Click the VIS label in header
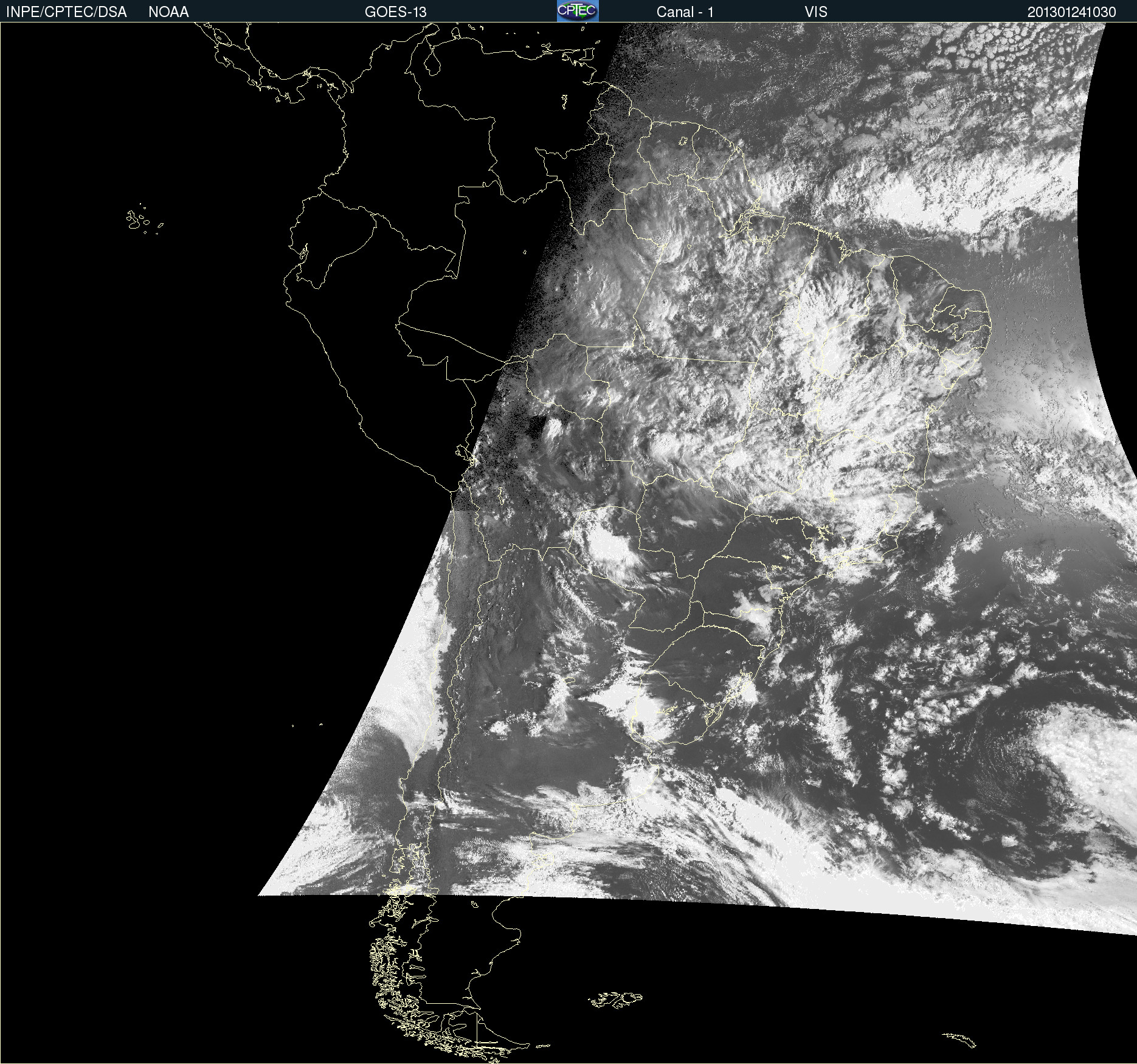The width and height of the screenshot is (1137, 1064). (816, 12)
